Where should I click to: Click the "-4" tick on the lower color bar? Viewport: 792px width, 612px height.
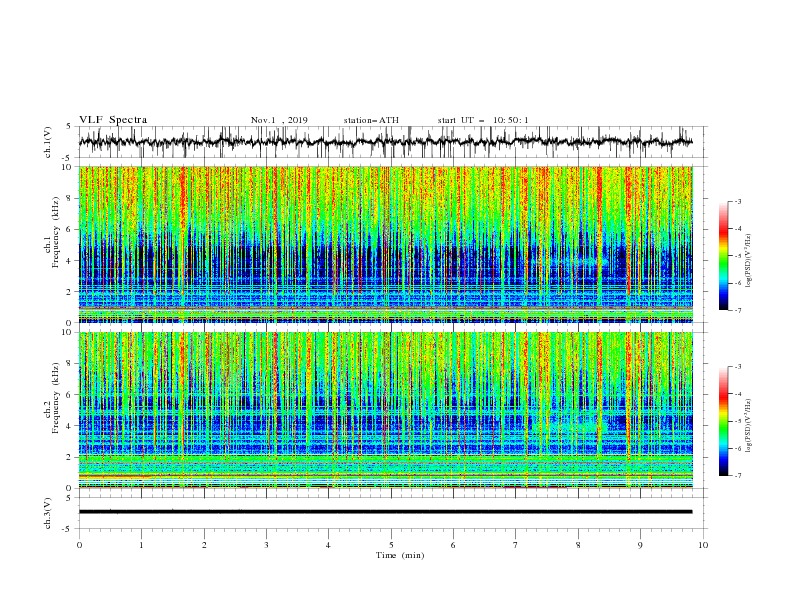tap(737, 394)
